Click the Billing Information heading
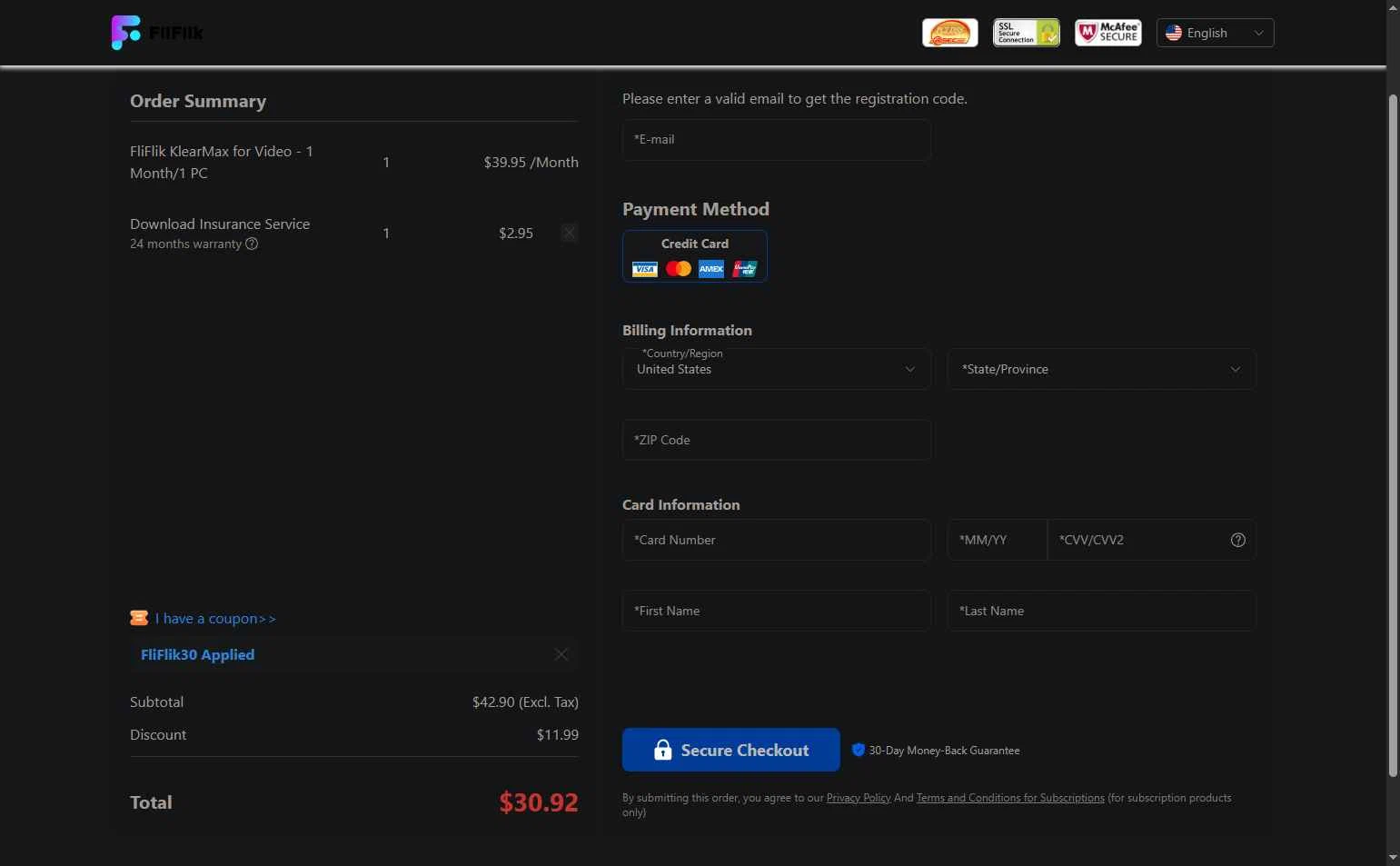Viewport: 1400px width, 866px height. click(x=687, y=330)
